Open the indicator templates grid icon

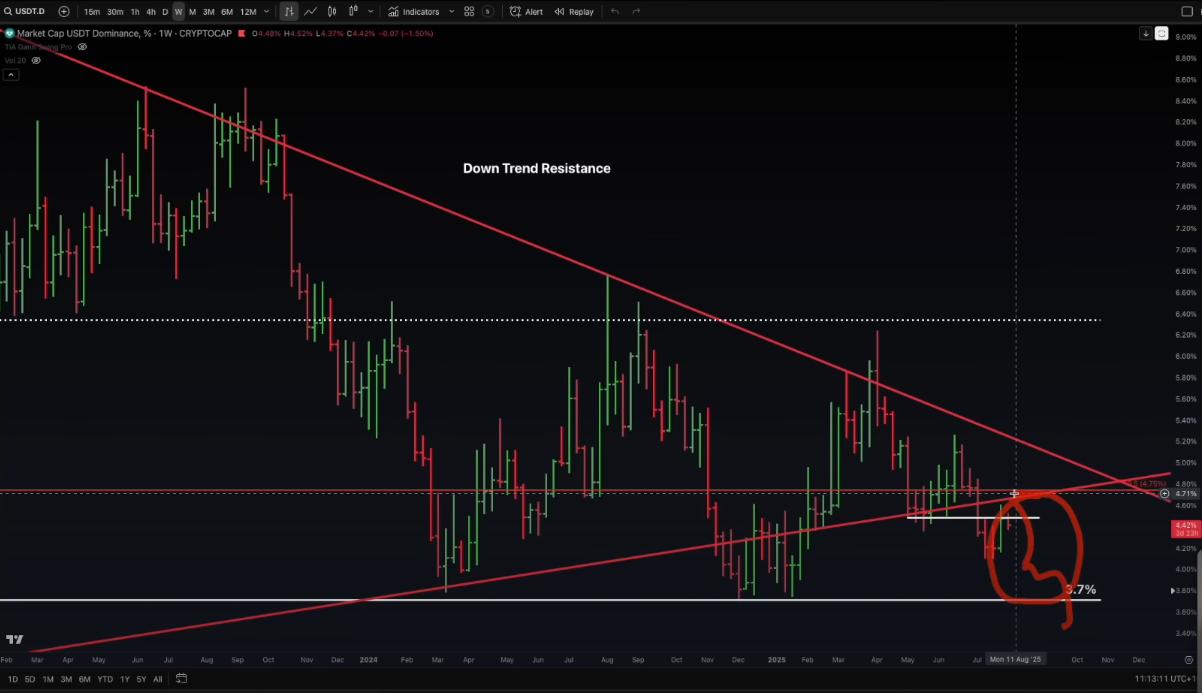(x=469, y=11)
